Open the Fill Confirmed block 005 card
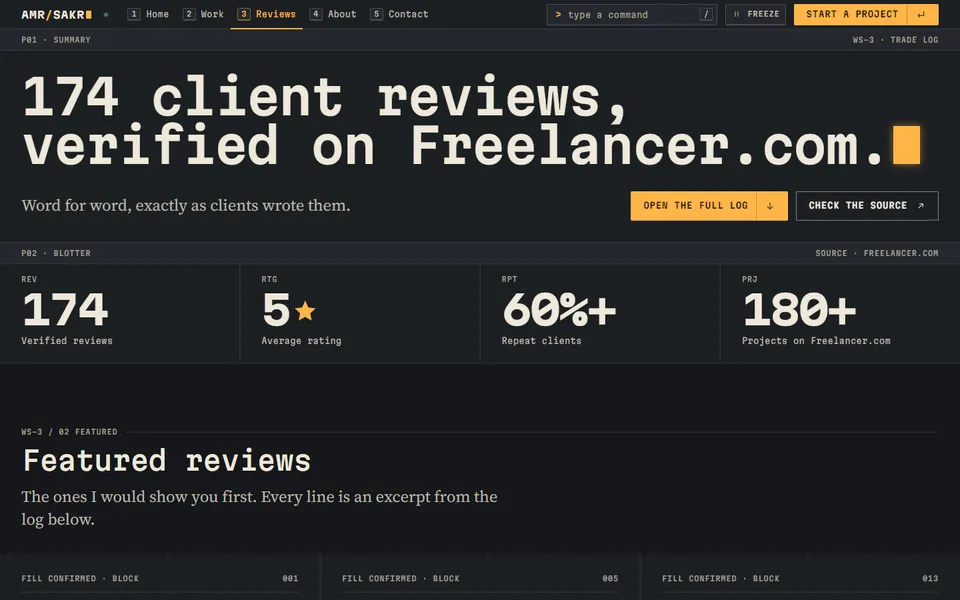Screen dimensions: 960x600 [x=480, y=577]
